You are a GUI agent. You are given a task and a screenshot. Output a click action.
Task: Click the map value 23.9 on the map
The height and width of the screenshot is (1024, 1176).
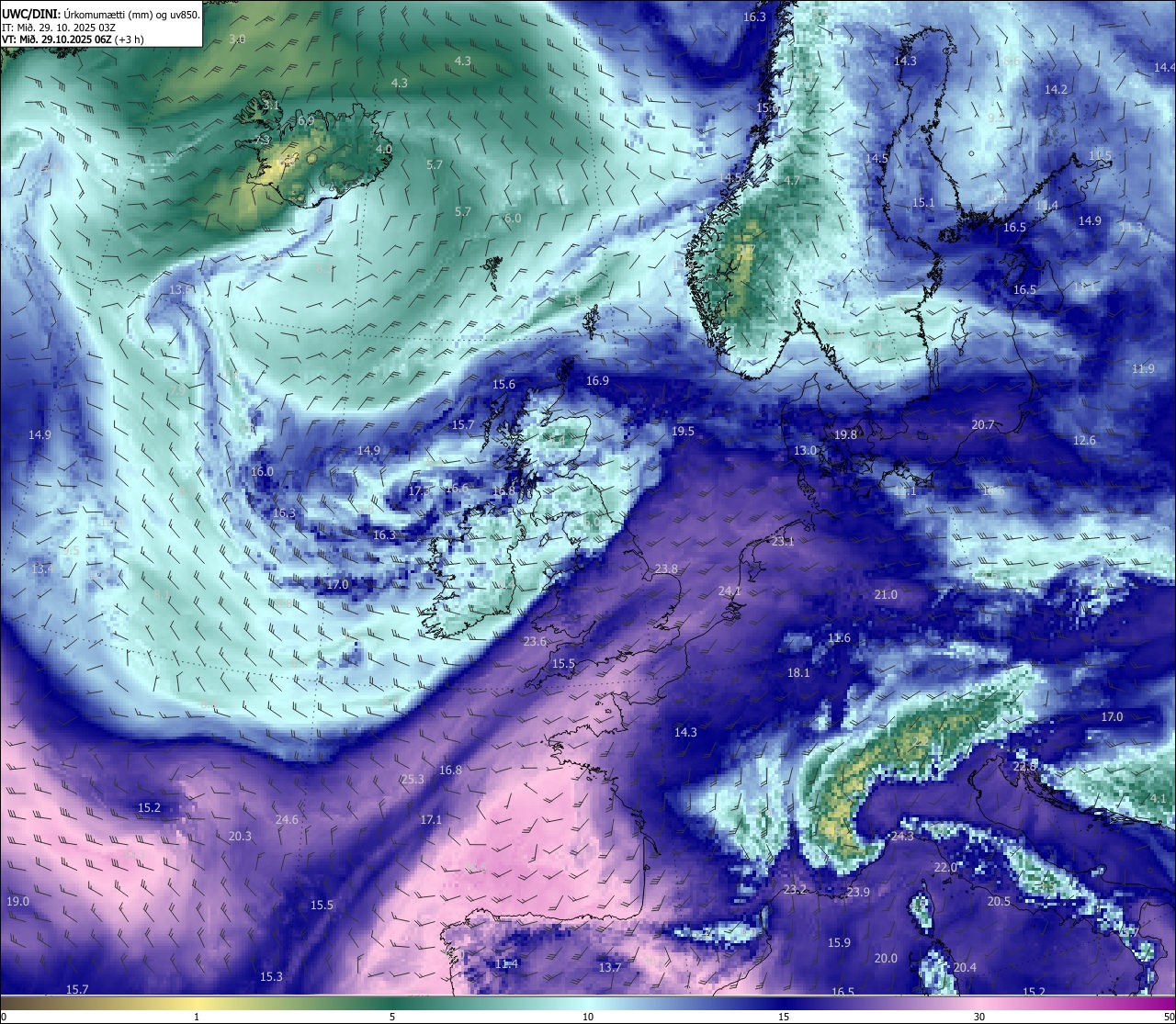(858, 892)
